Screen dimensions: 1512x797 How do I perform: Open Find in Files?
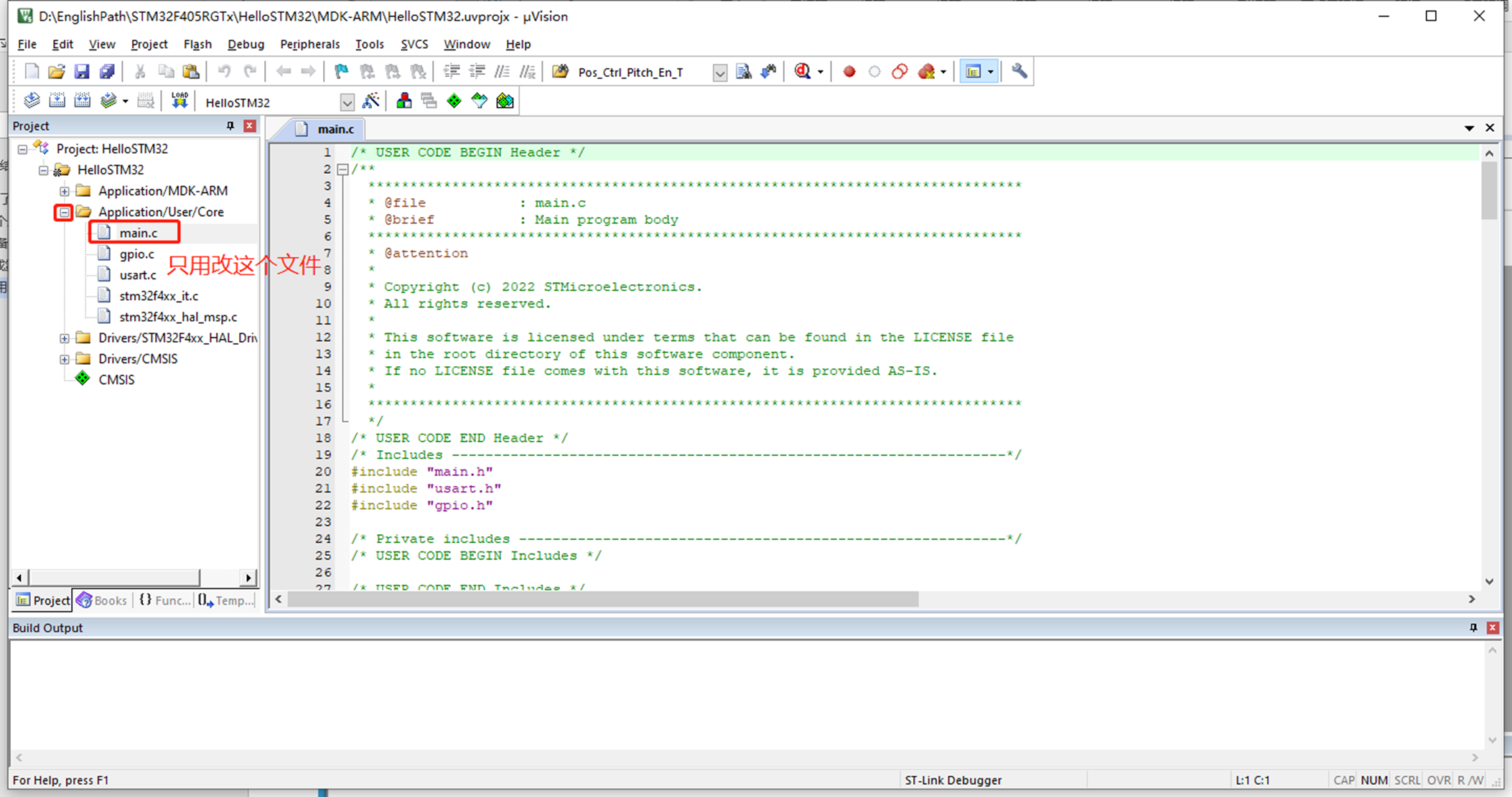pyautogui.click(x=744, y=72)
